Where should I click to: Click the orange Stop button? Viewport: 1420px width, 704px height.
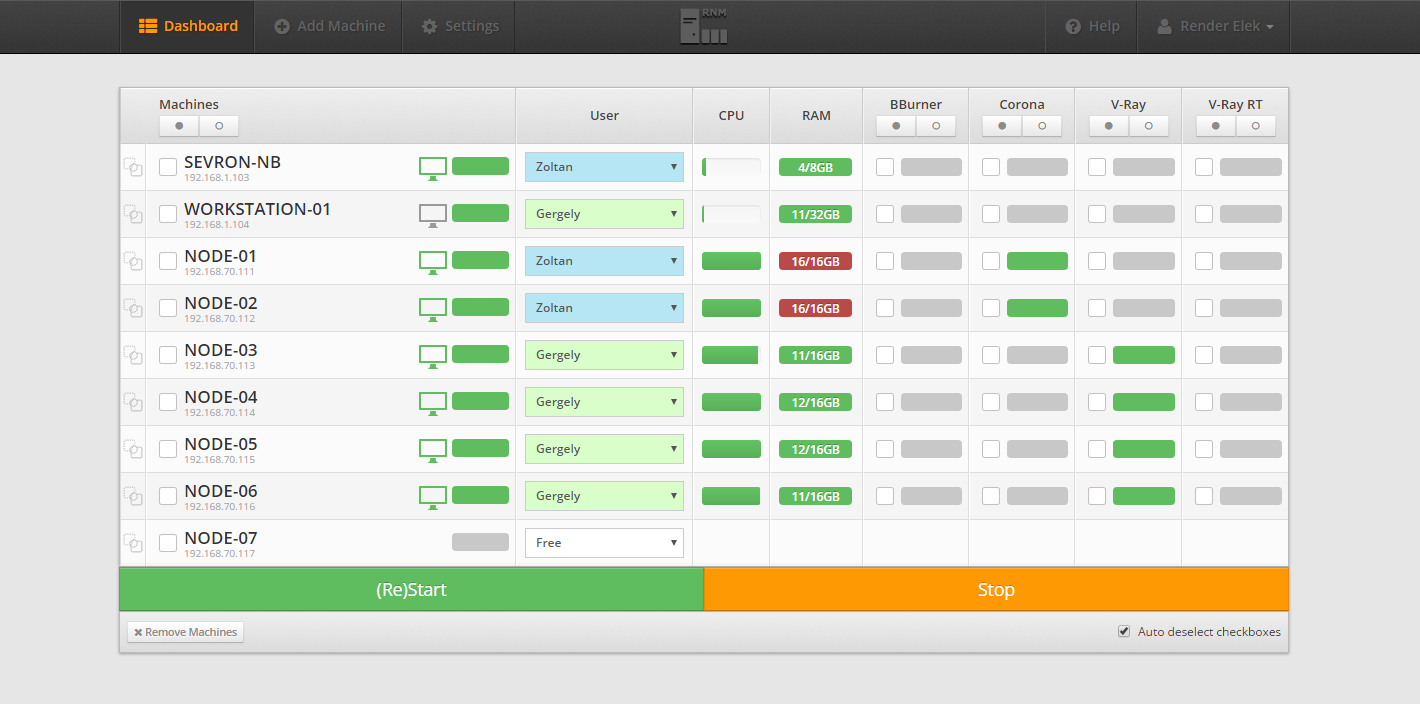(996, 590)
